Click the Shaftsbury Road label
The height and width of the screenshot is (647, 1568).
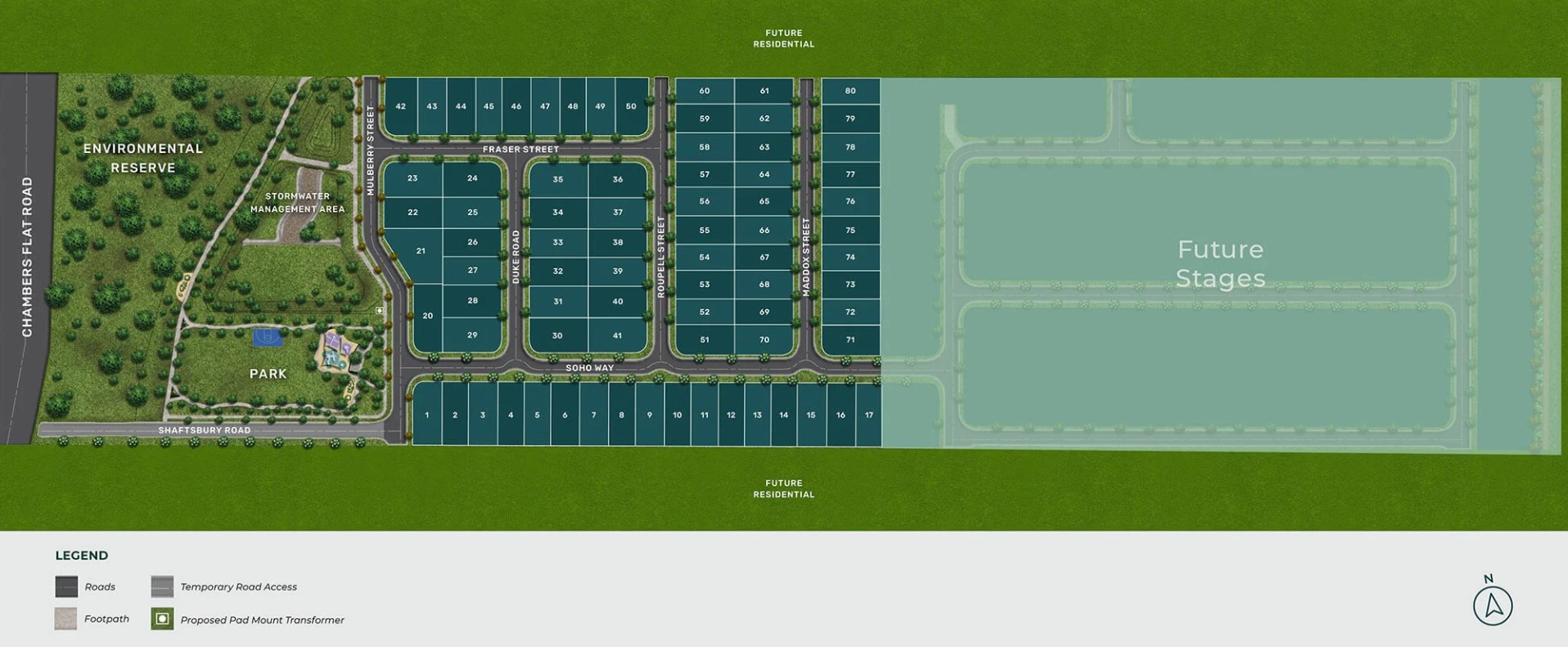click(205, 430)
